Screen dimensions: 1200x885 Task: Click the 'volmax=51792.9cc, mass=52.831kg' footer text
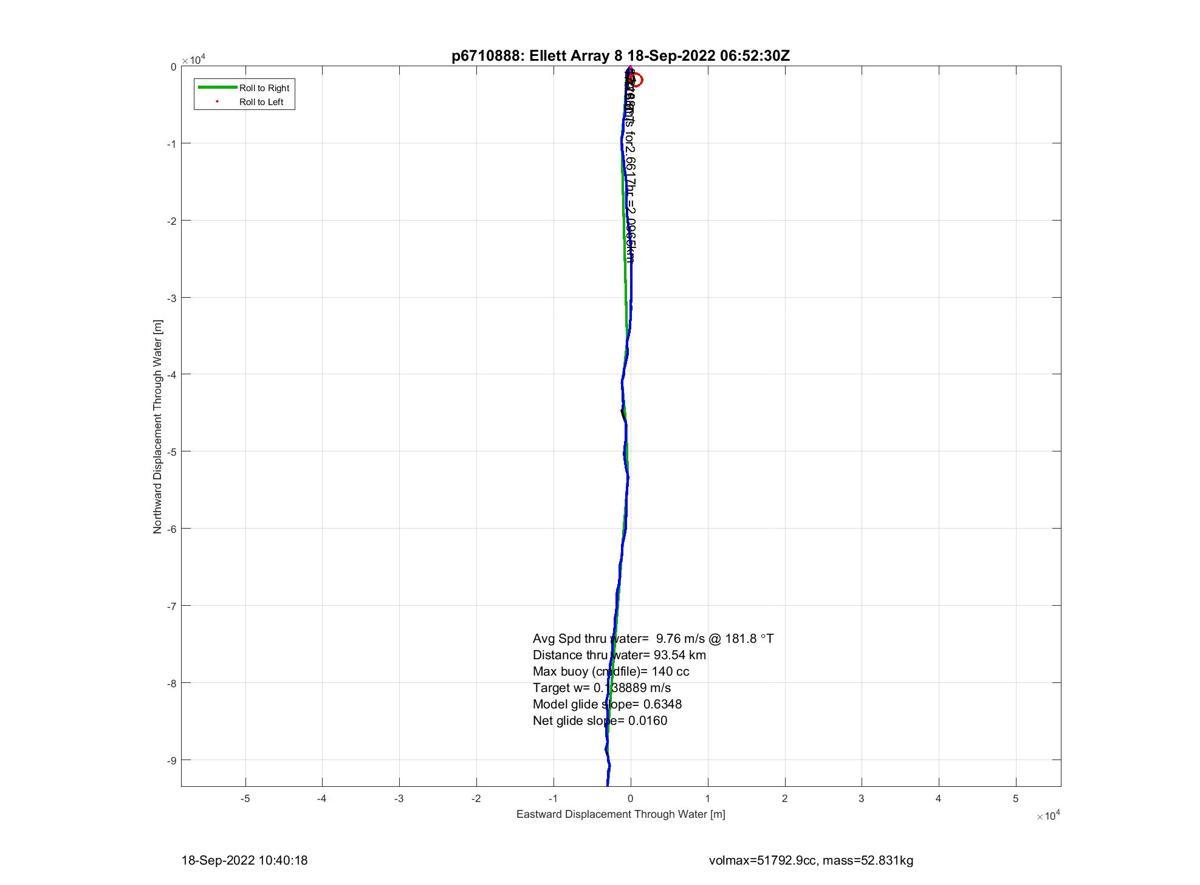(x=811, y=860)
